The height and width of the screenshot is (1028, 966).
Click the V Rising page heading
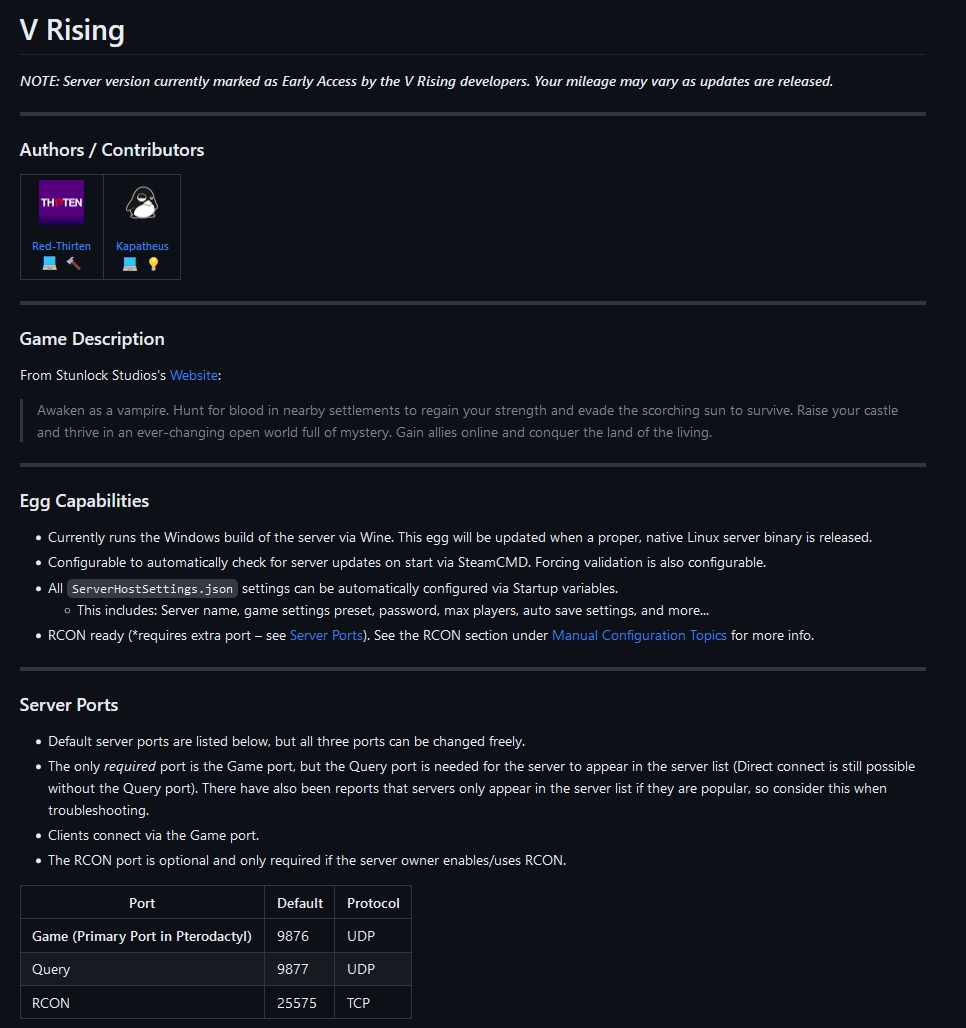(72, 30)
